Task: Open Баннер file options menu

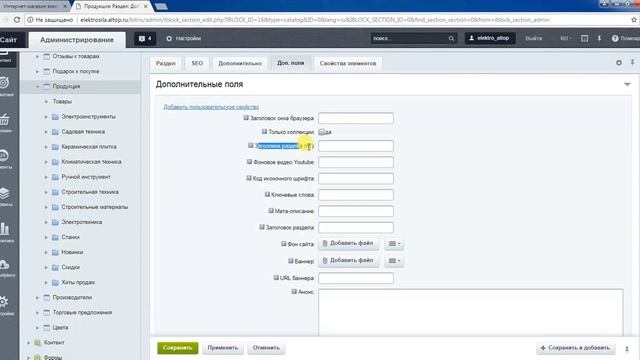Action: click(x=394, y=261)
